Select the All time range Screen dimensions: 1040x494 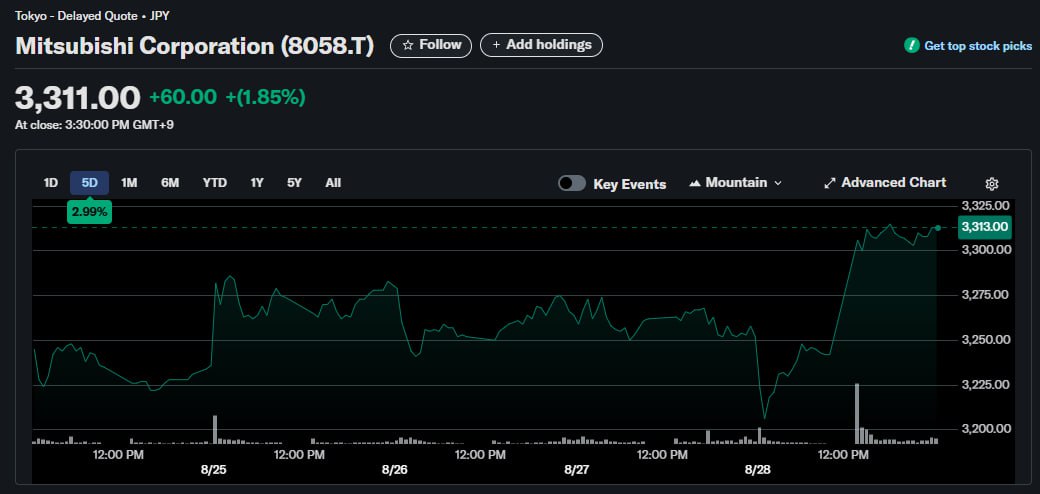[x=333, y=183]
